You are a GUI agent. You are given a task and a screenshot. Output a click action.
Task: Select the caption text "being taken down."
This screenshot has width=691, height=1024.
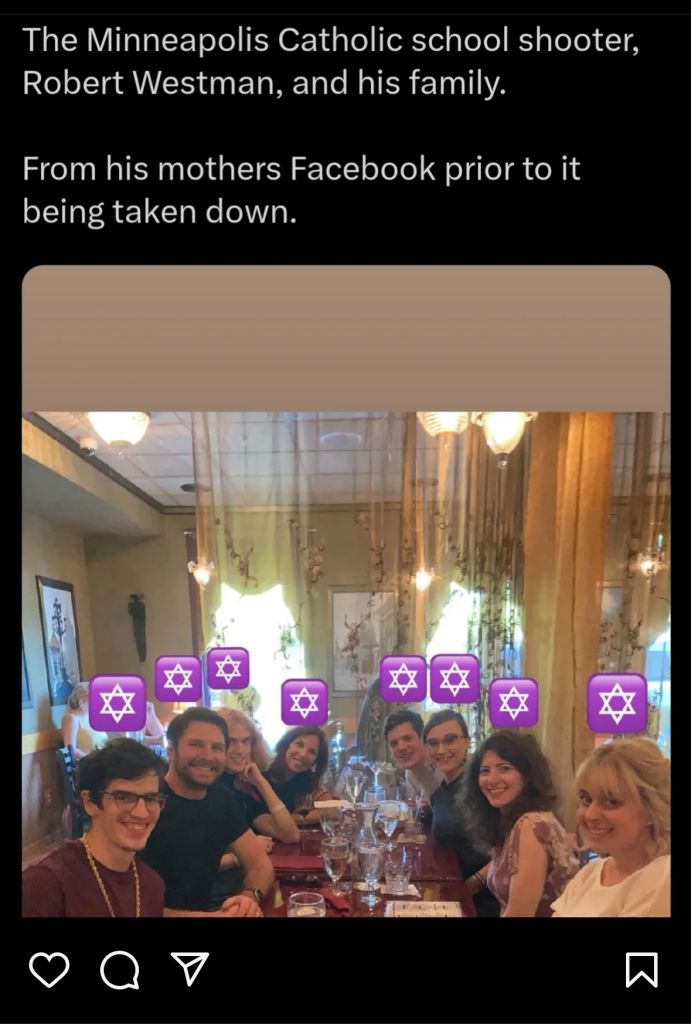point(160,212)
